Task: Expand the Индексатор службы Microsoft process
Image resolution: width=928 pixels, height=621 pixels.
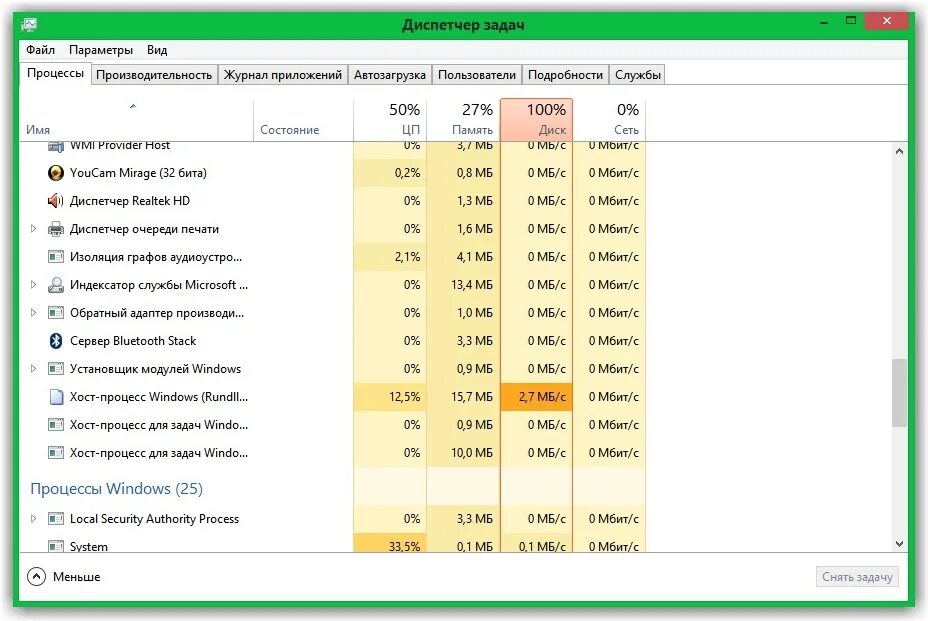Action: 33,285
